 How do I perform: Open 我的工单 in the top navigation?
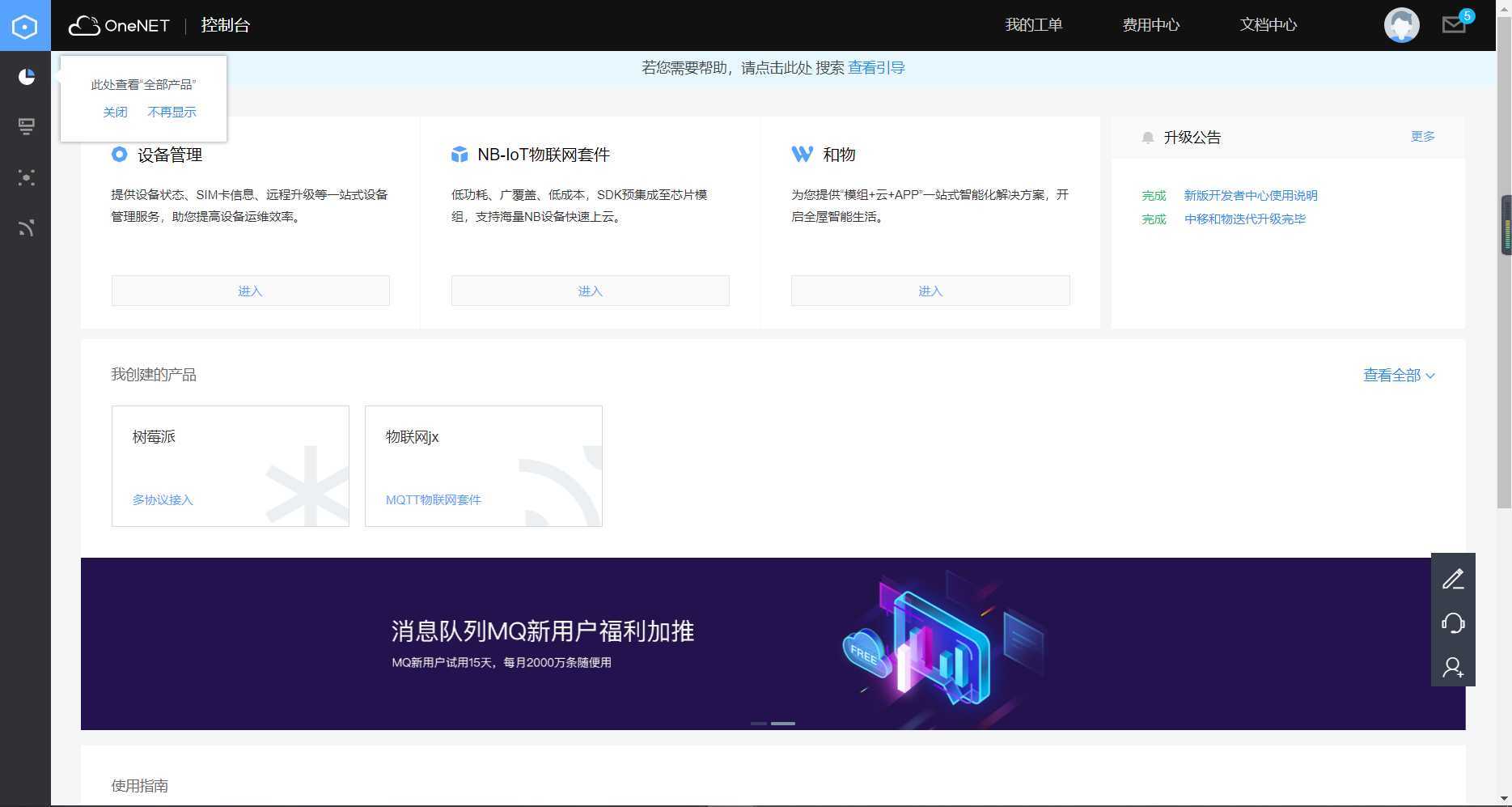1034,25
